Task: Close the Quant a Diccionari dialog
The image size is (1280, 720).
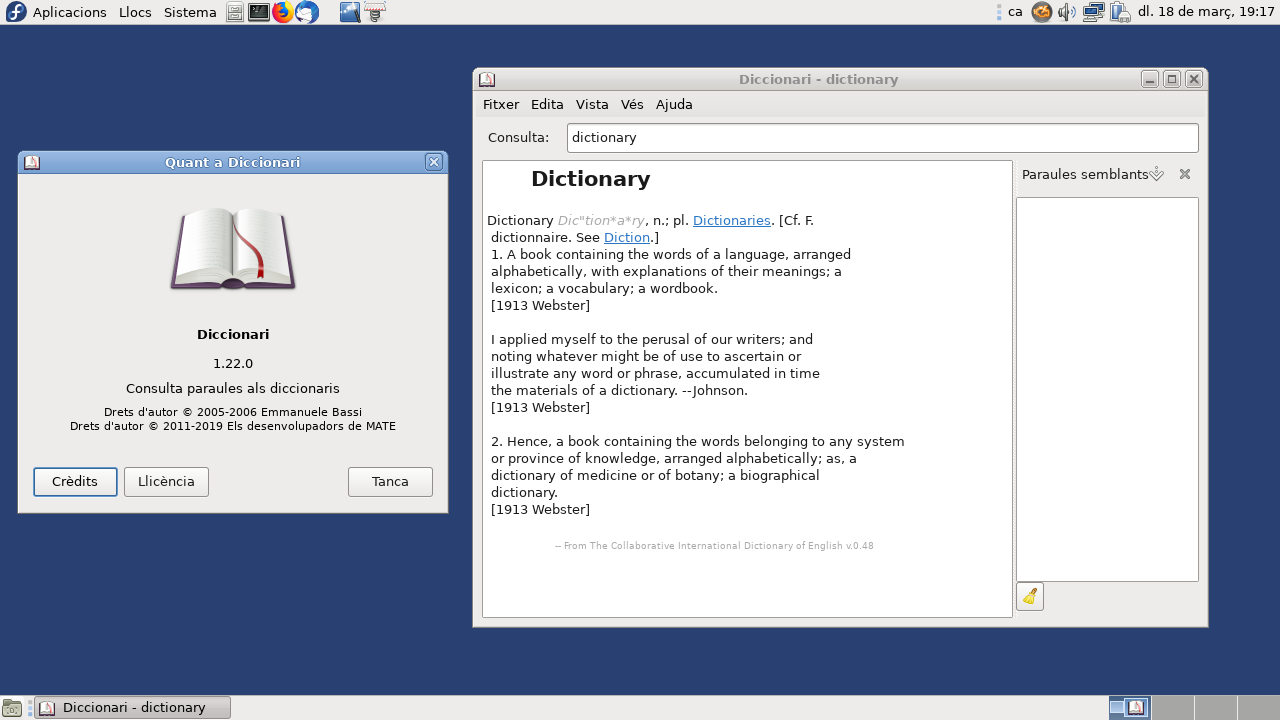Action: click(433, 162)
